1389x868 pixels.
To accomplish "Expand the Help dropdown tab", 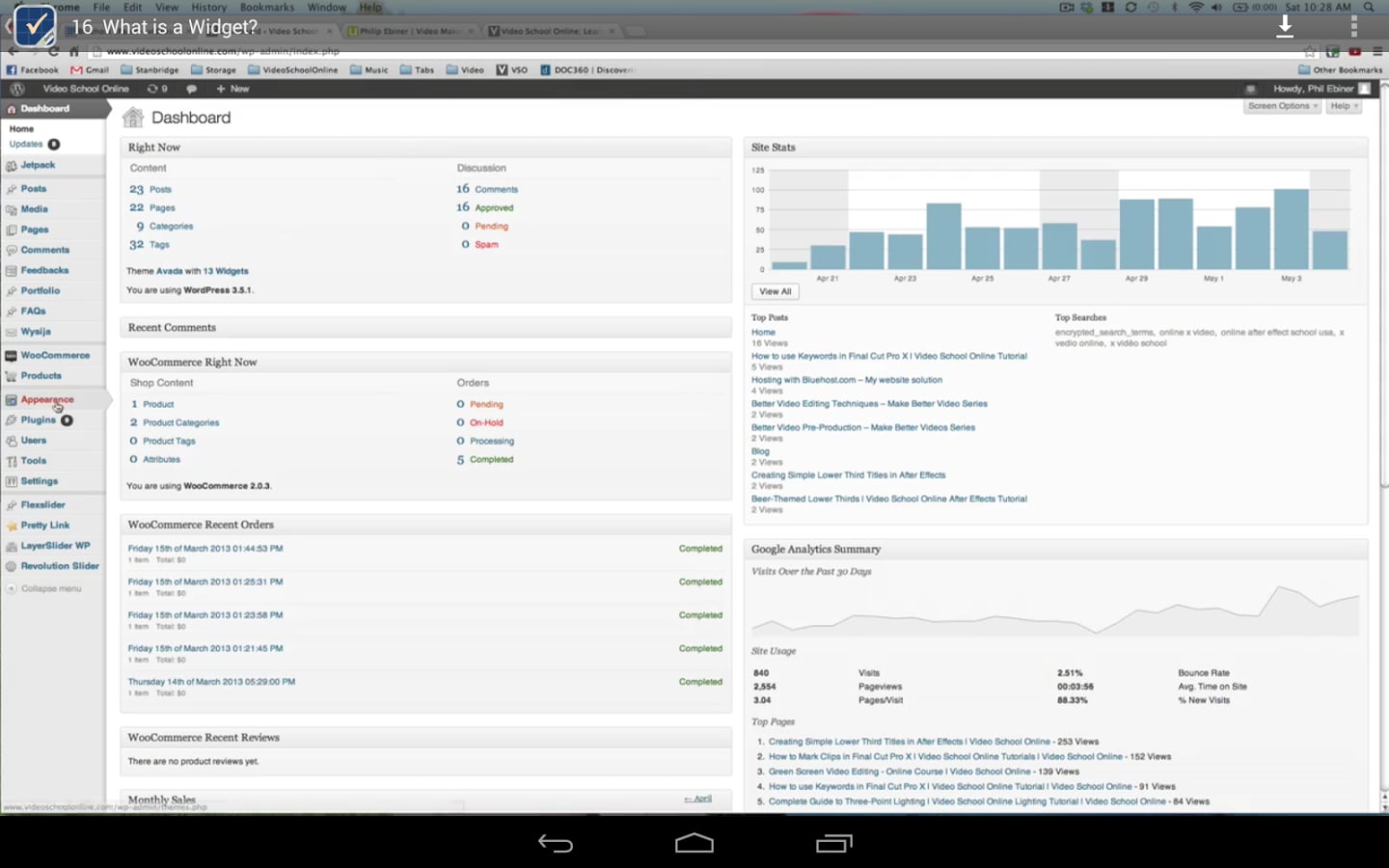I will pyautogui.click(x=1344, y=106).
